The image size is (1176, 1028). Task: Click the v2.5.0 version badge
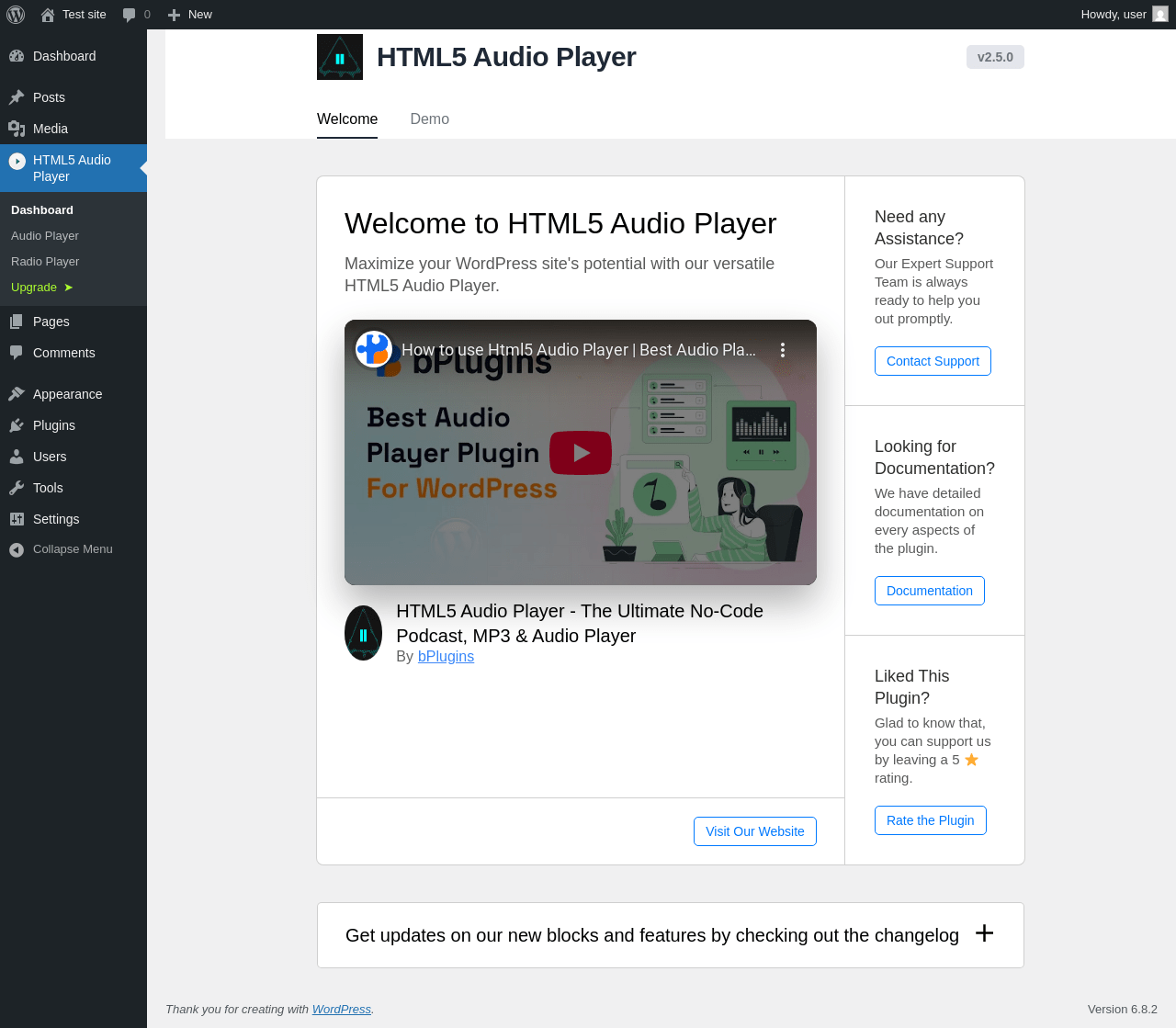point(995,57)
